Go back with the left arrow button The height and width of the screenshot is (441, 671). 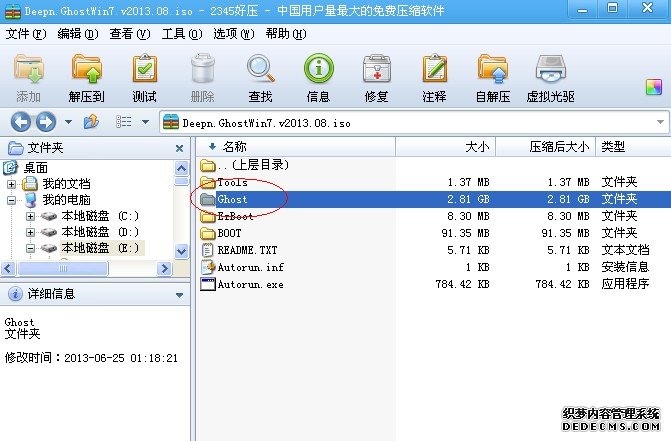pos(21,122)
